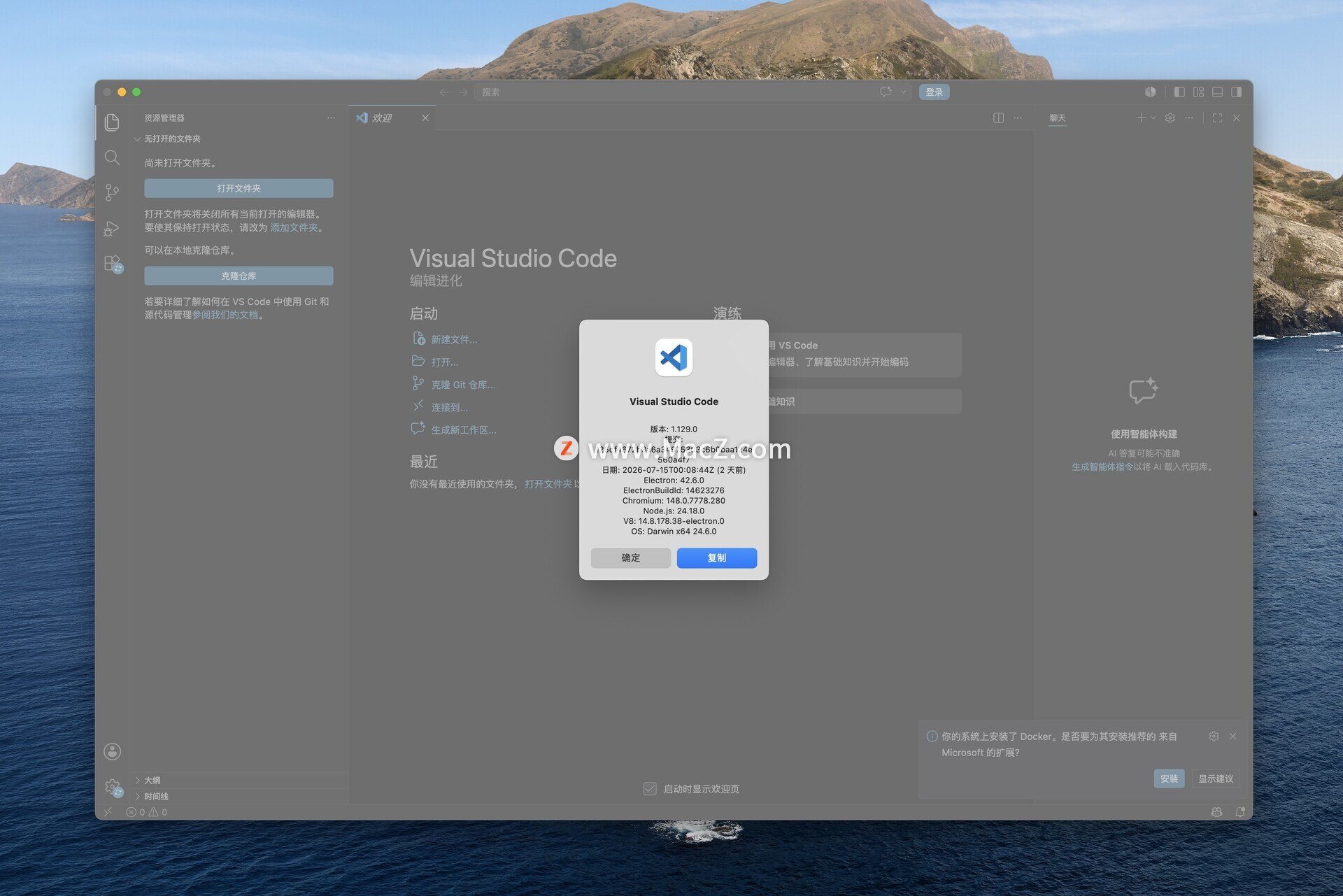Click the 生成智能体指令 link in chat panel

point(1102,467)
